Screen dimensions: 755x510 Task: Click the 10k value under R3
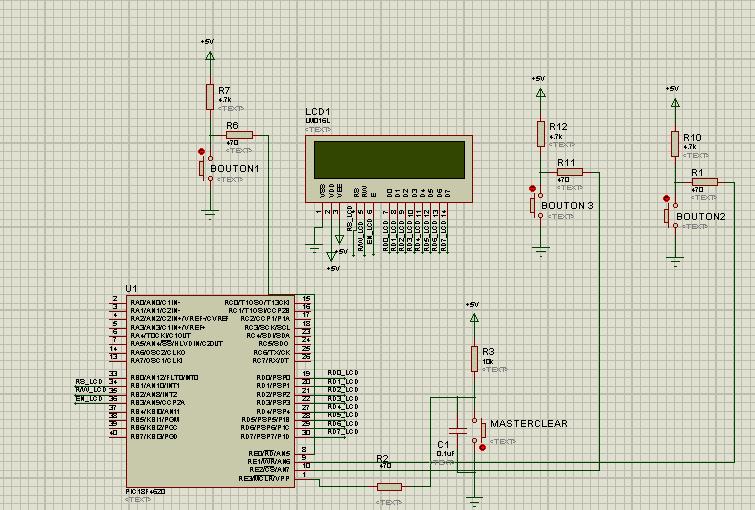[487, 362]
